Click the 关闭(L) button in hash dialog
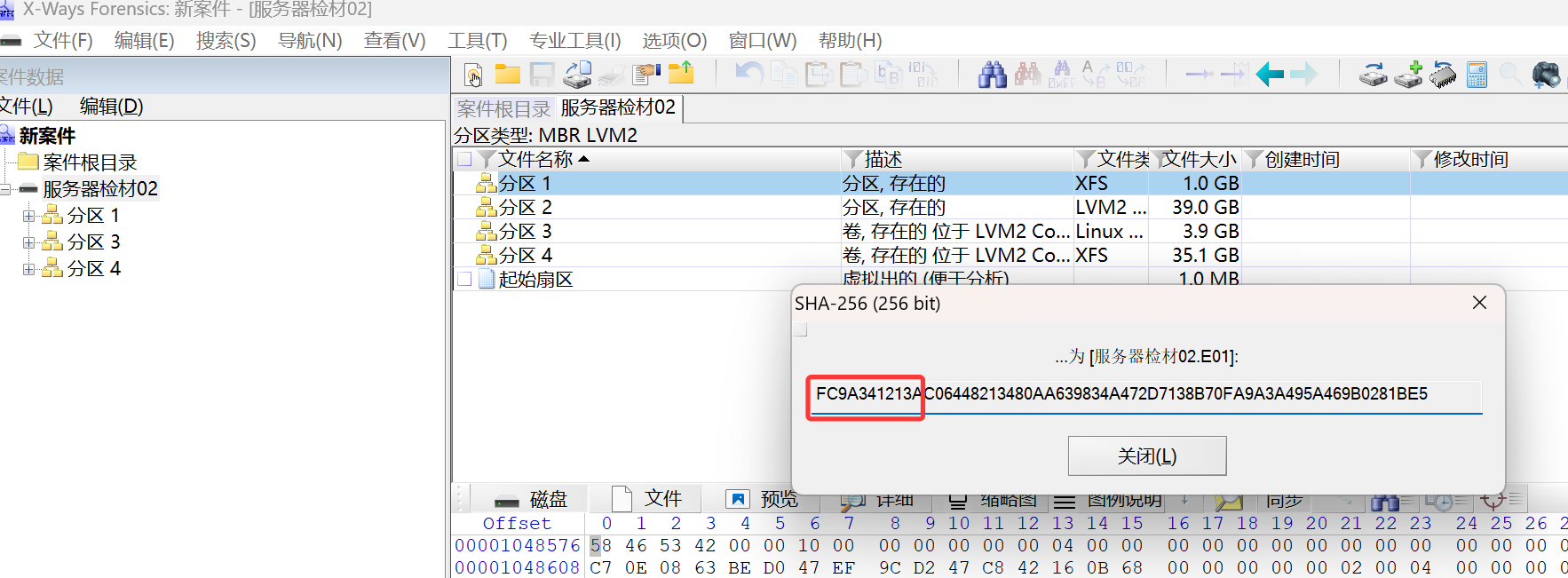 [x=1146, y=455]
